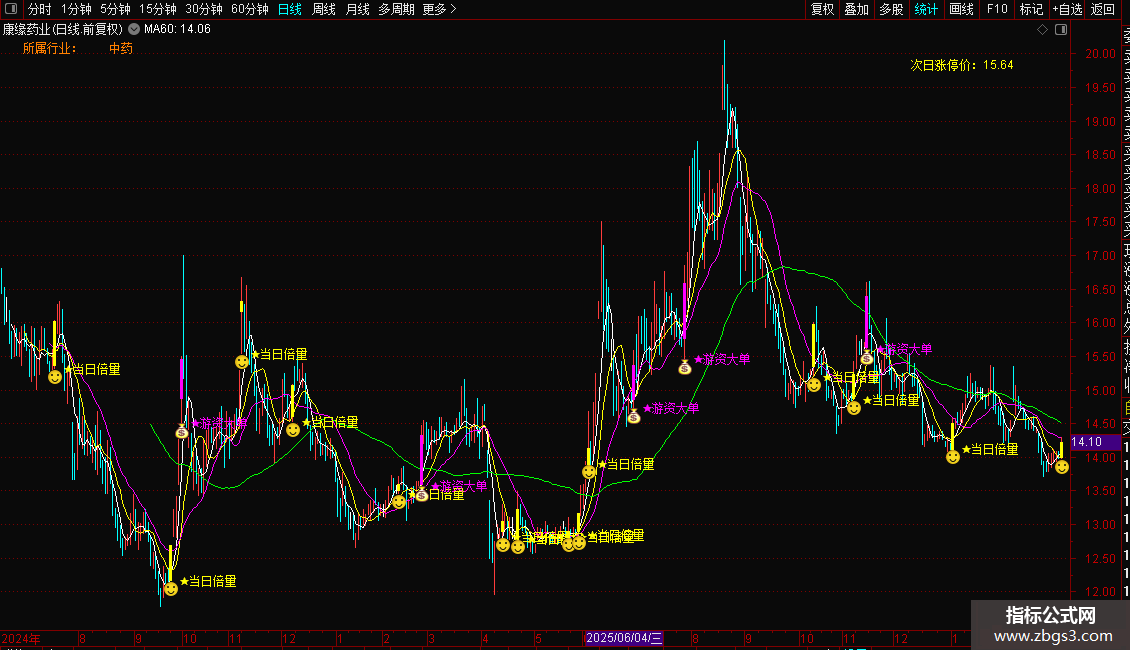Click the 中药 industry label
The width and height of the screenshot is (1130, 650).
(121, 48)
